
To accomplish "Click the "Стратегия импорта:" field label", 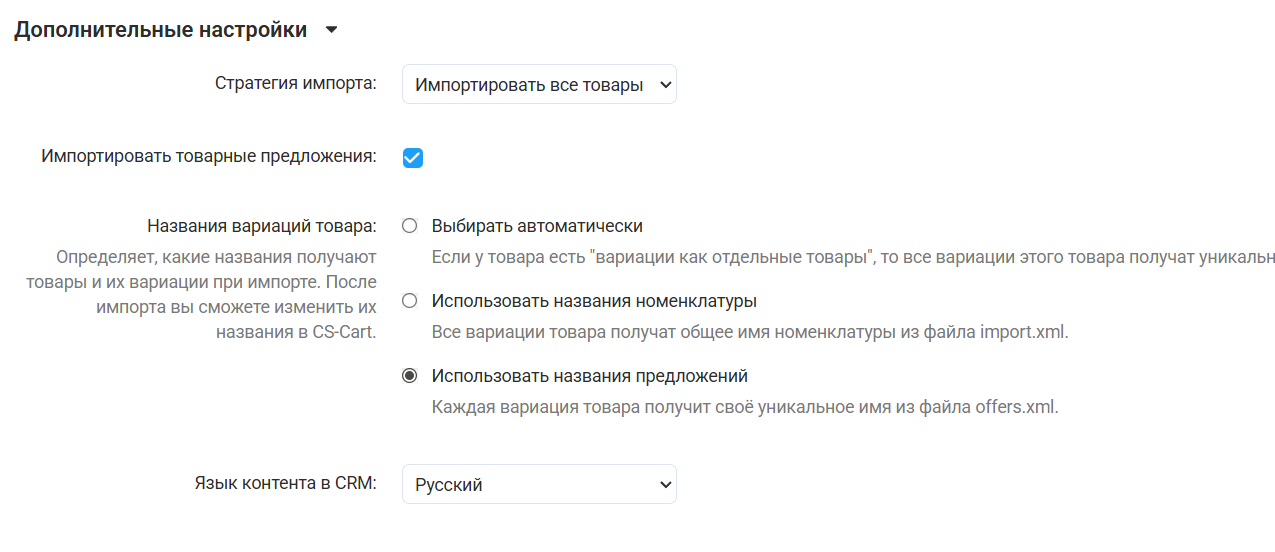I will coord(295,83).
